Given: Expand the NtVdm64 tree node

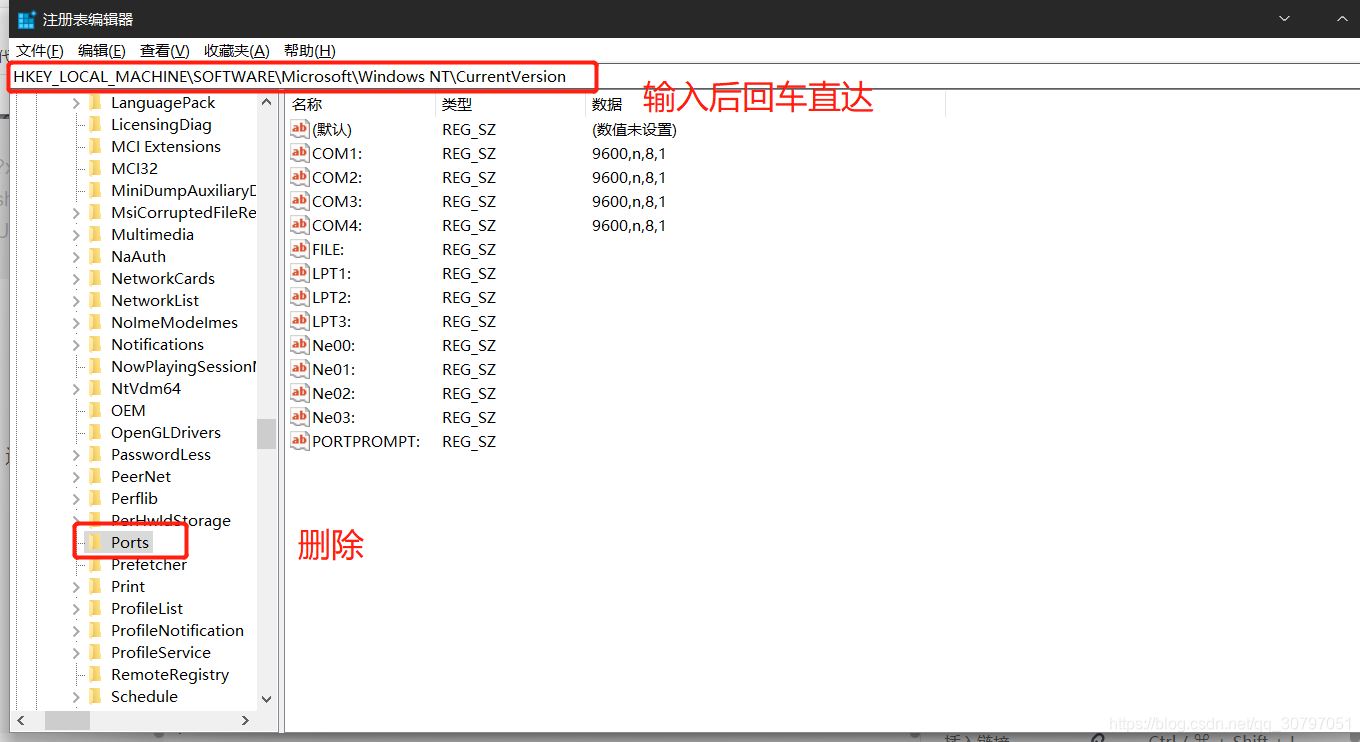Looking at the screenshot, I should (76, 389).
